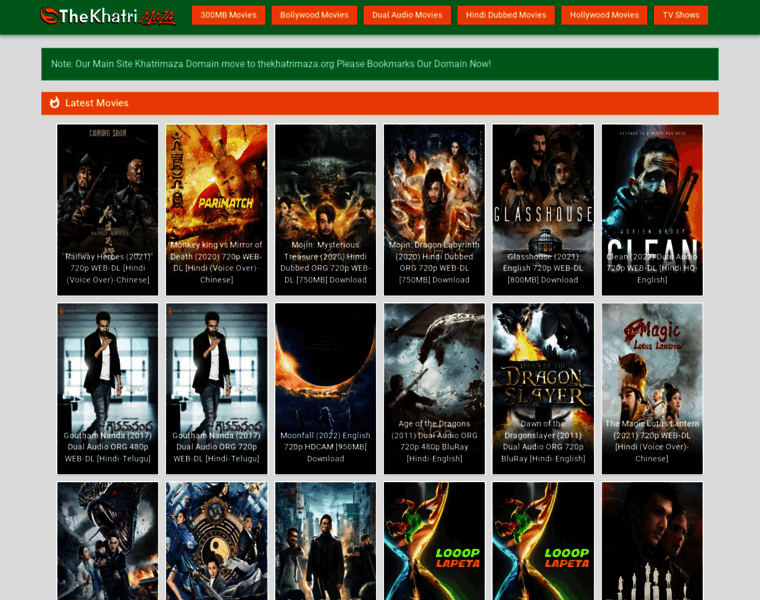Go to Dual Audio Movies

[407, 15]
